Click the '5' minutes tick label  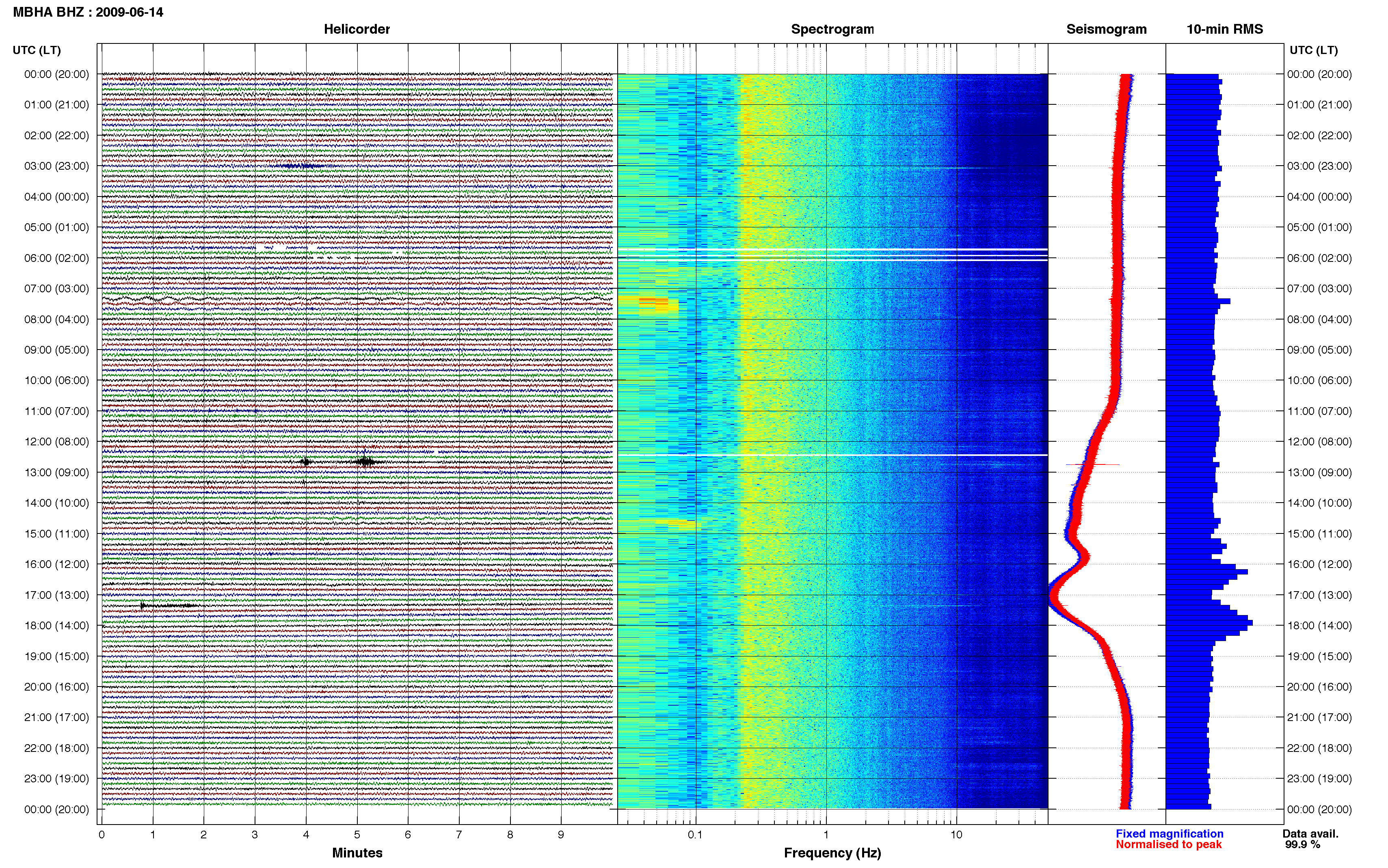[357, 835]
